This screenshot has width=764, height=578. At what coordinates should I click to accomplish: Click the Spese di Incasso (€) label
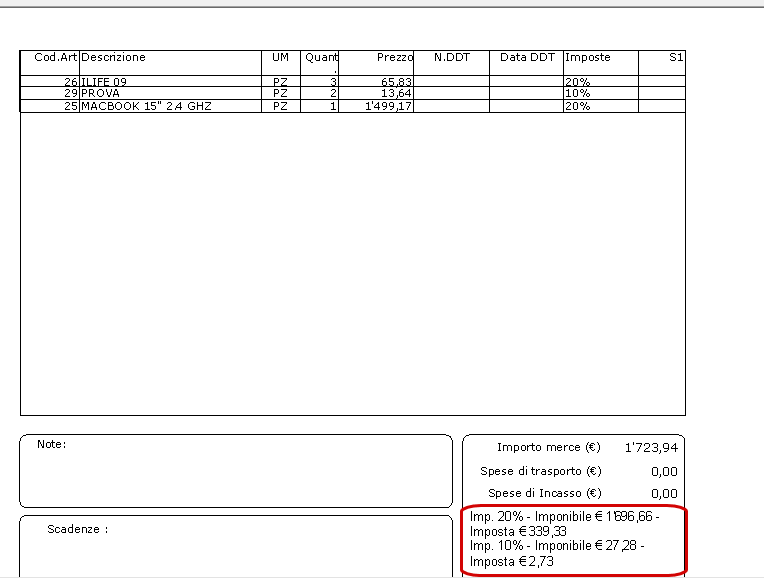click(x=545, y=493)
